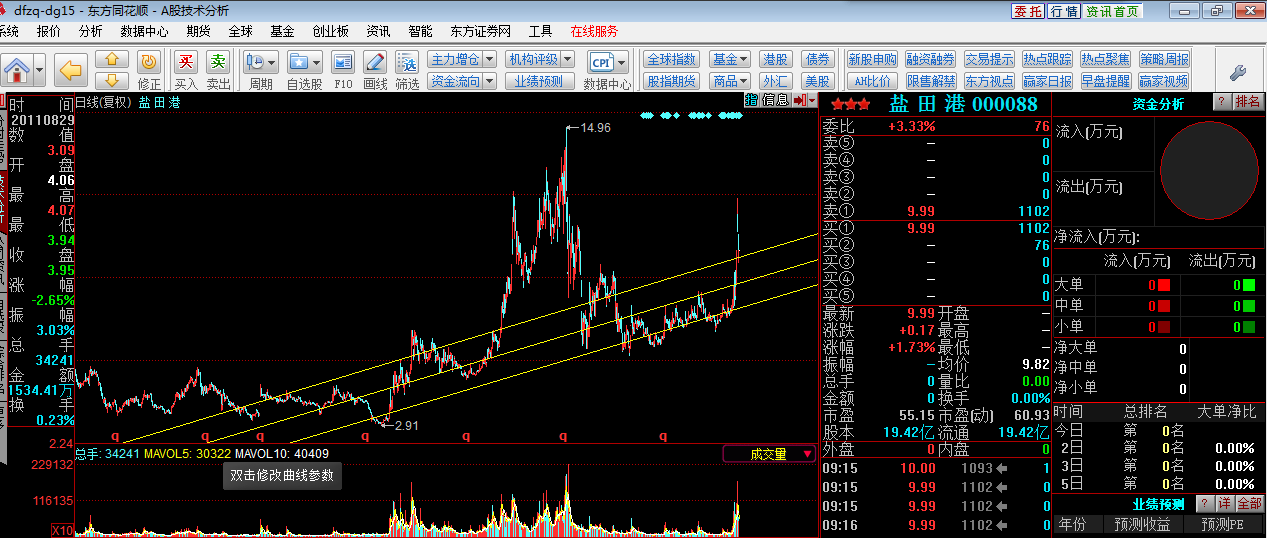Click the 盐田港 000088 stock title
Viewport: 1267px width, 538px height.
(x=963, y=104)
